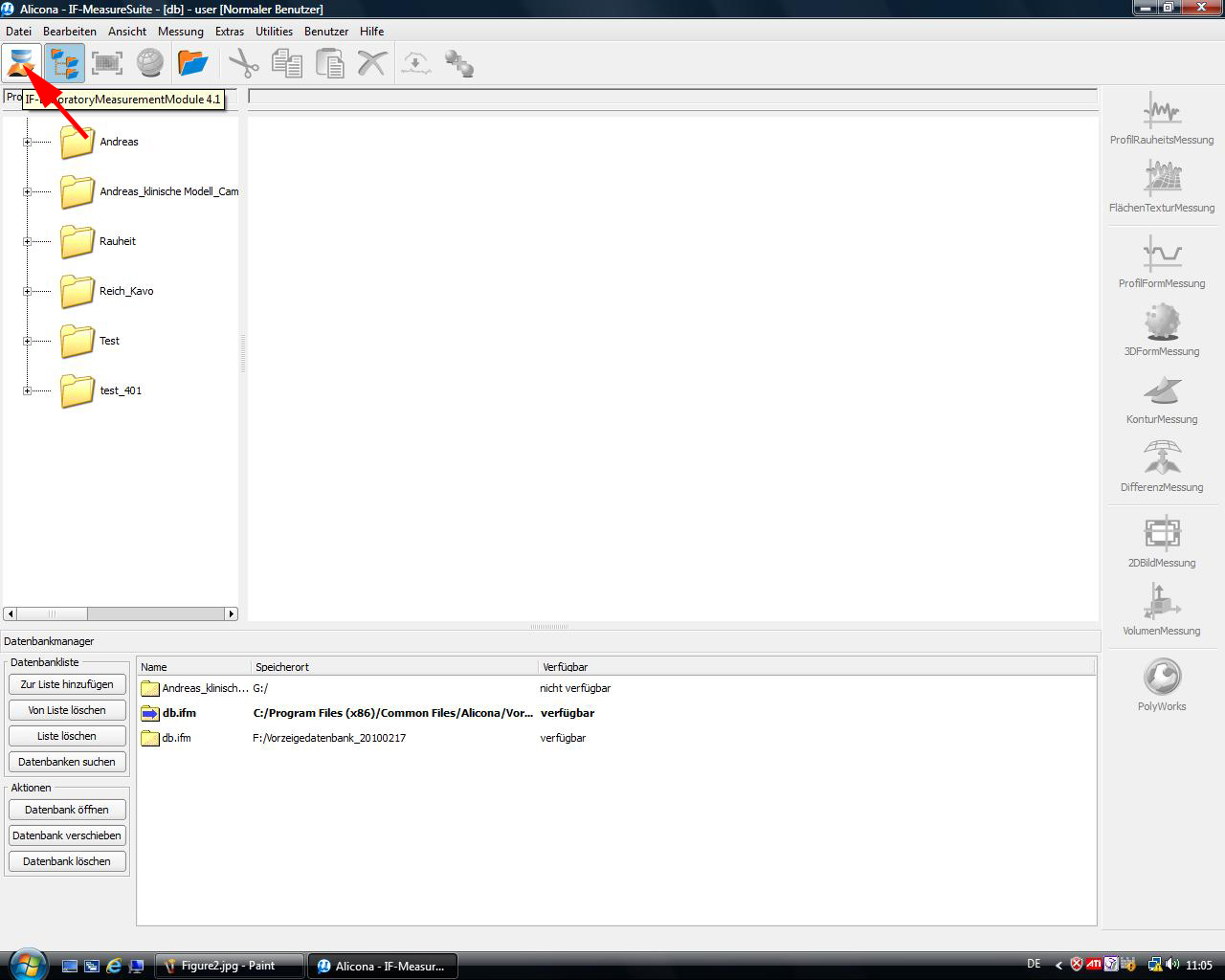
Task: Click the tree scrollbar right arrow
Action: [x=231, y=613]
